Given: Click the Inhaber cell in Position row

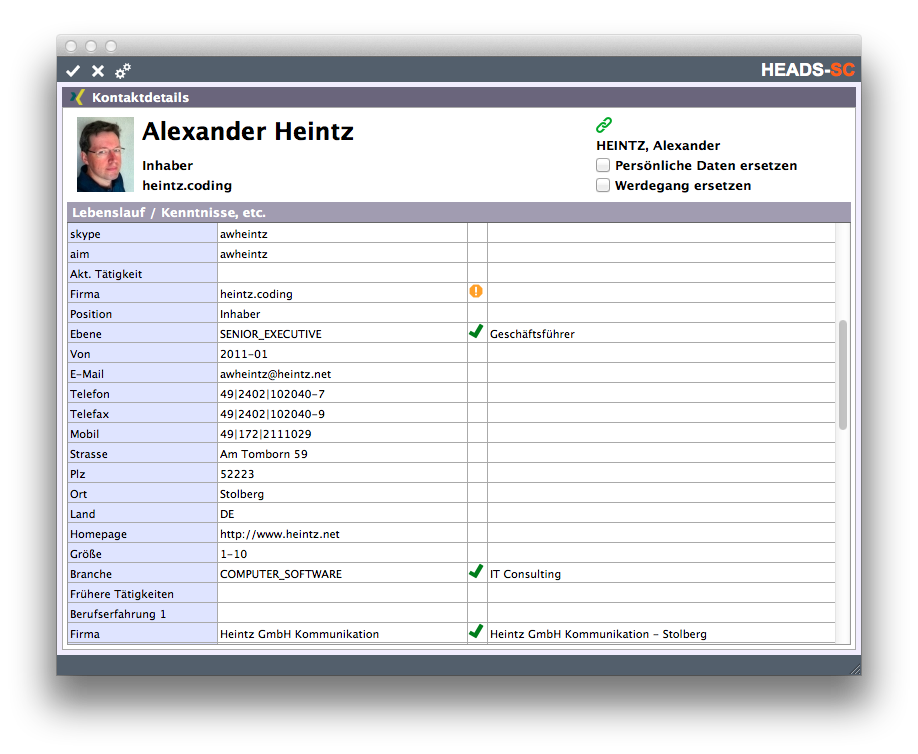Looking at the screenshot, I should [x=342, y=314].
